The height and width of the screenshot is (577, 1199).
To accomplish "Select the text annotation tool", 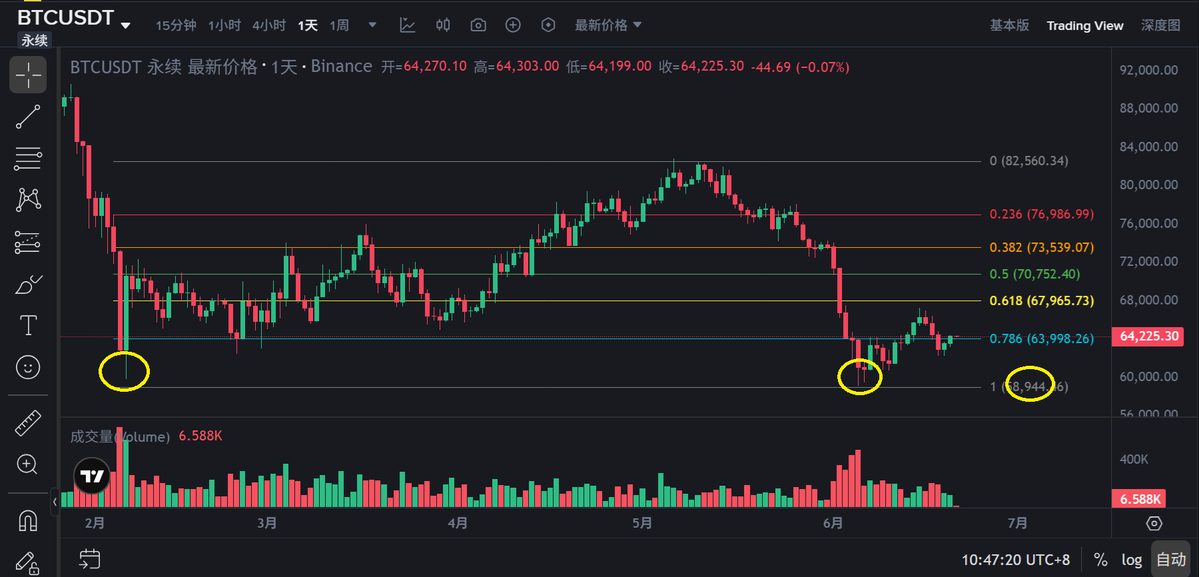I will point(28,326).
